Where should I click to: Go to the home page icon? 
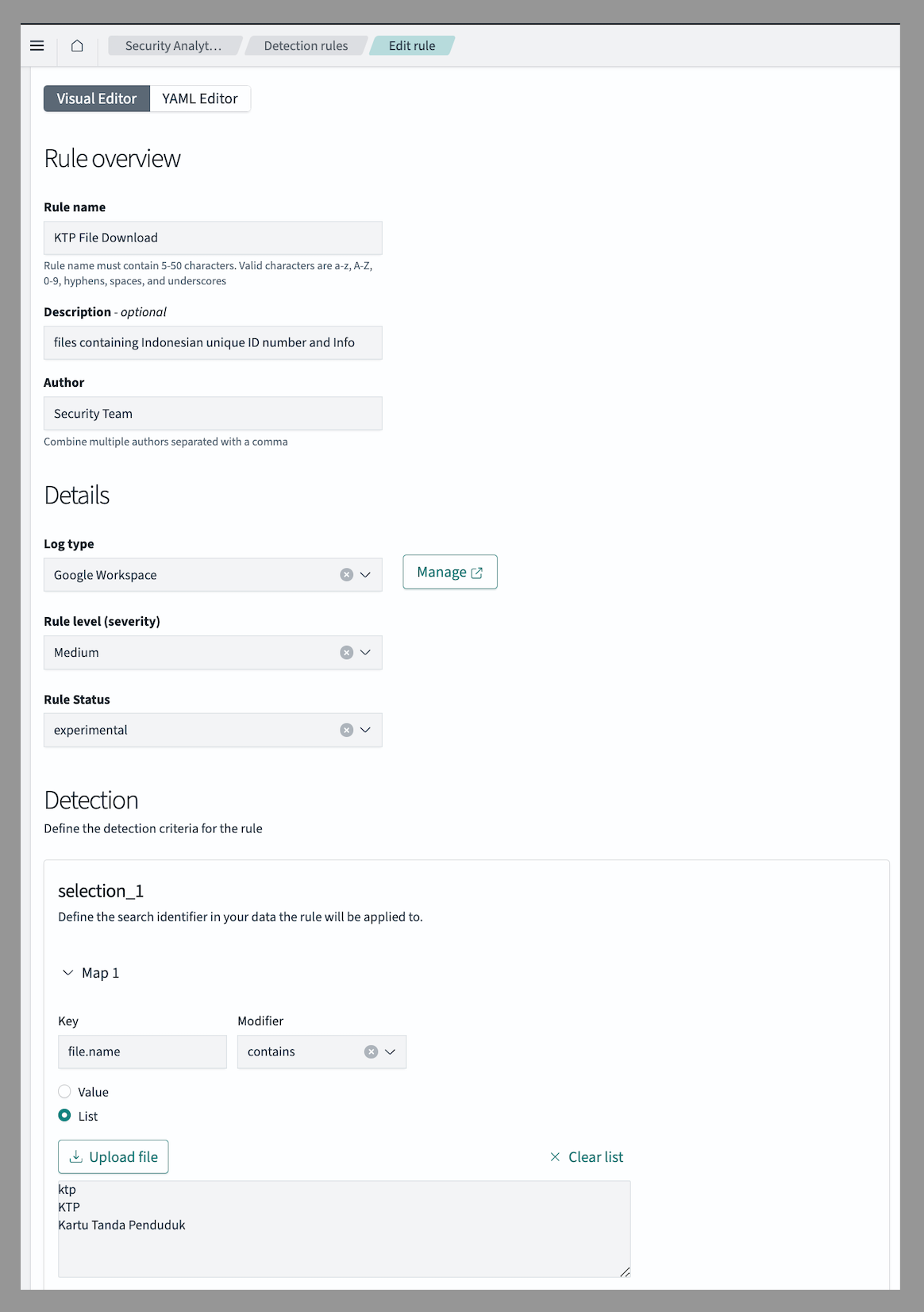(77, 46)
